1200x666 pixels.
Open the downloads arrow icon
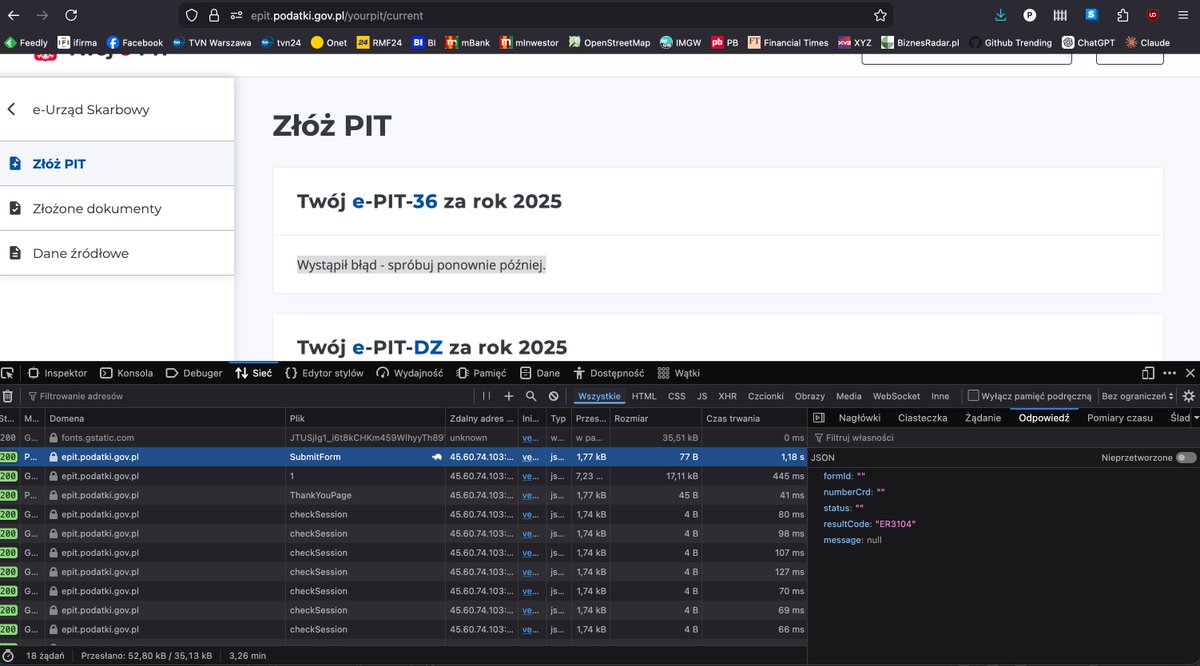coord(1001,16)
